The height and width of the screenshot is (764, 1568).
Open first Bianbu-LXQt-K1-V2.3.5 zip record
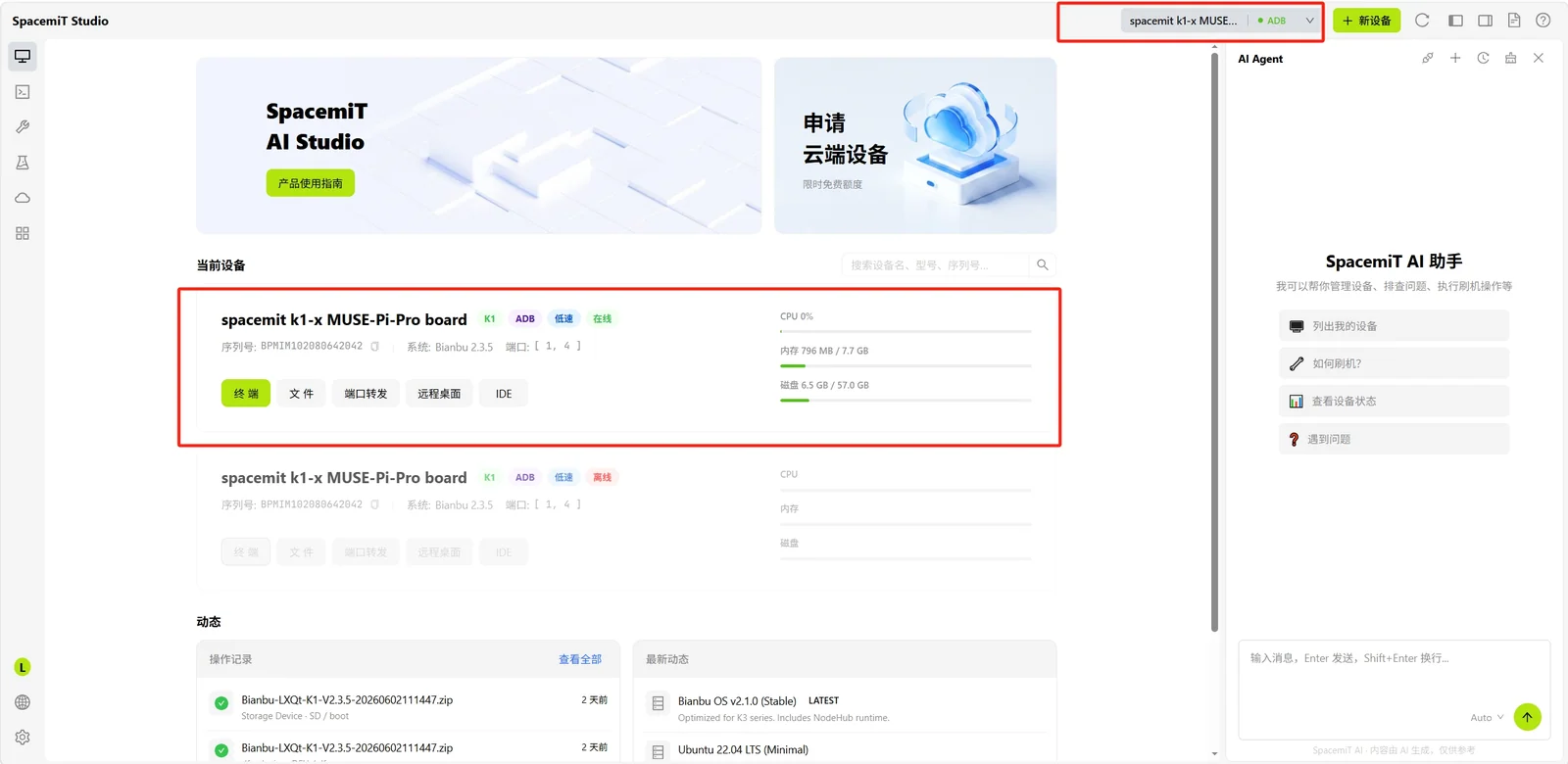tap(409, 707)
